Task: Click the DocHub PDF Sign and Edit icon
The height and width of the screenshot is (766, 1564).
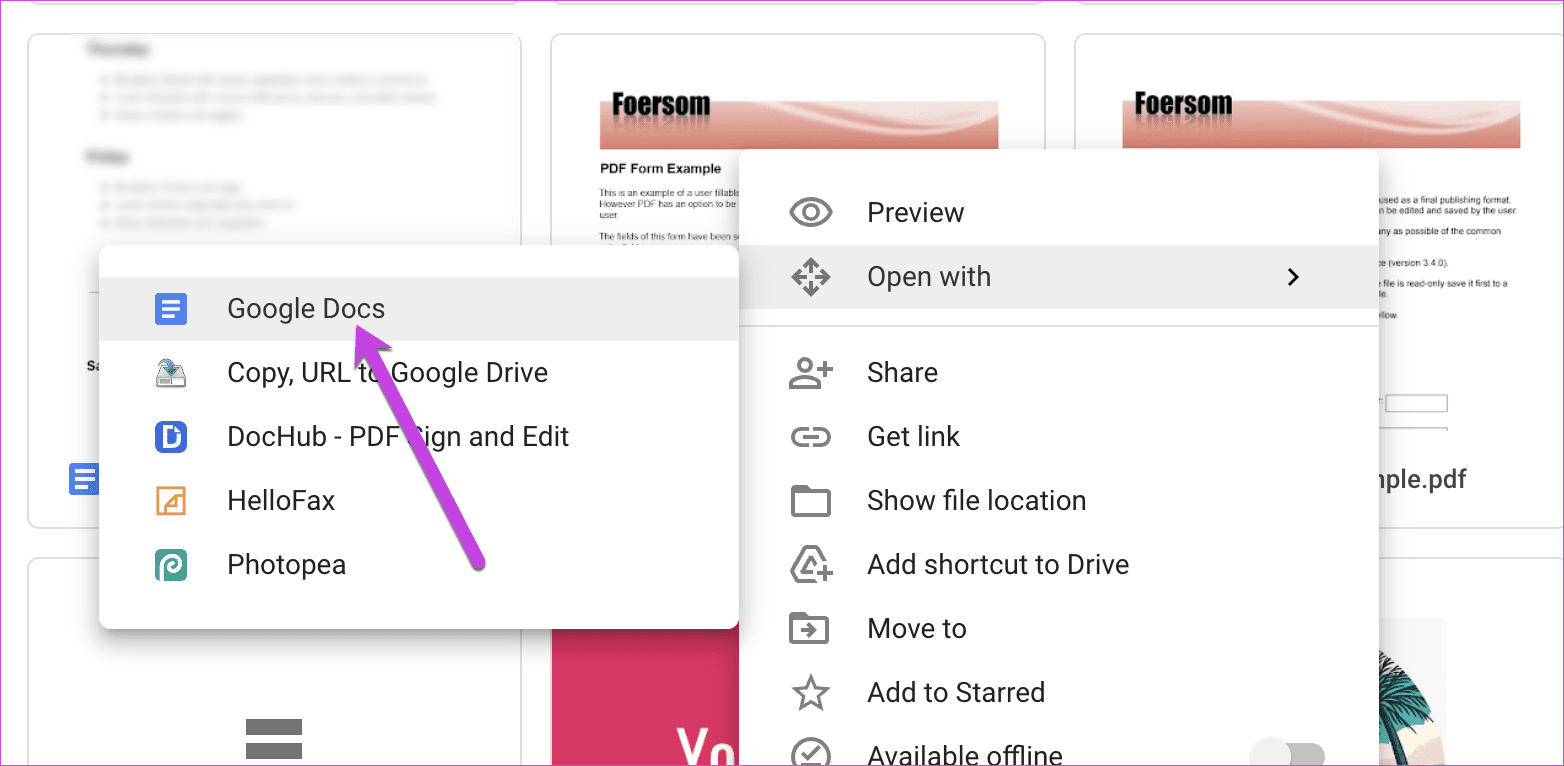Action: pyautogui.click(x=171, y=436)
